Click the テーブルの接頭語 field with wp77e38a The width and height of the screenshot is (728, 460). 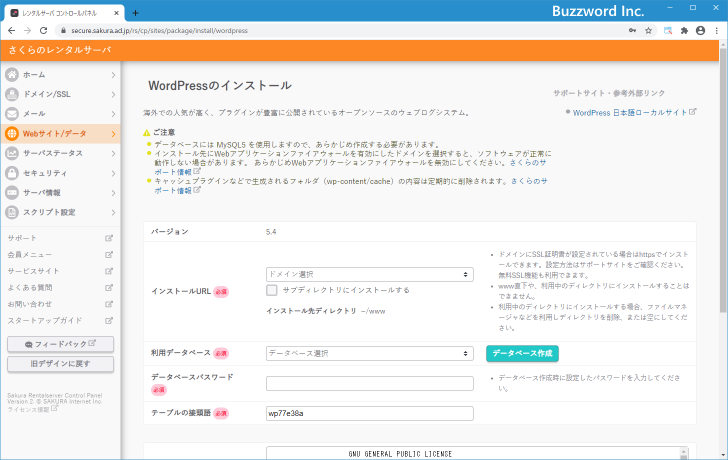tap(370, 413)
